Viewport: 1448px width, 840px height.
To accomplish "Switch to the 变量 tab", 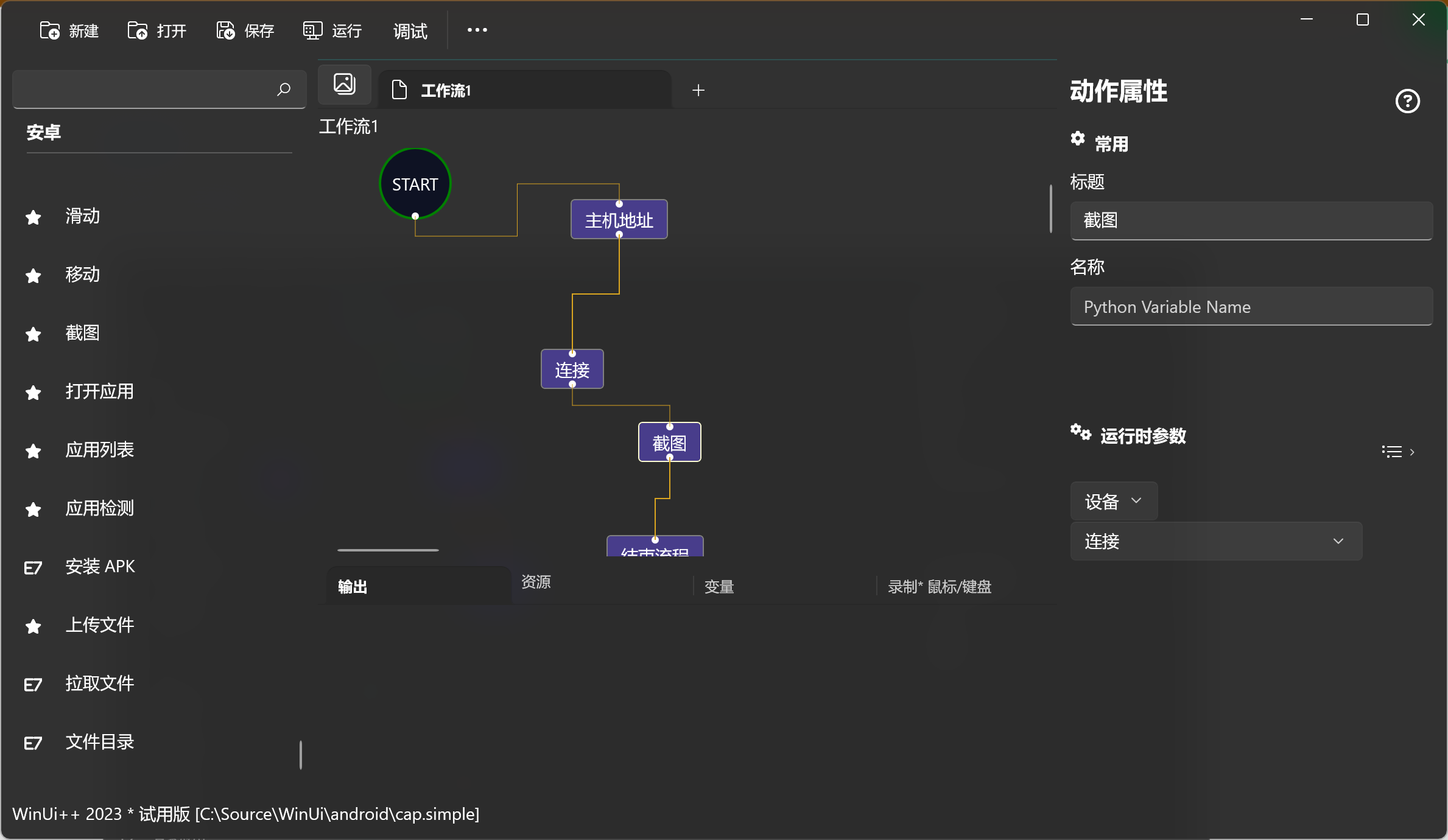I will pos(719,587).
